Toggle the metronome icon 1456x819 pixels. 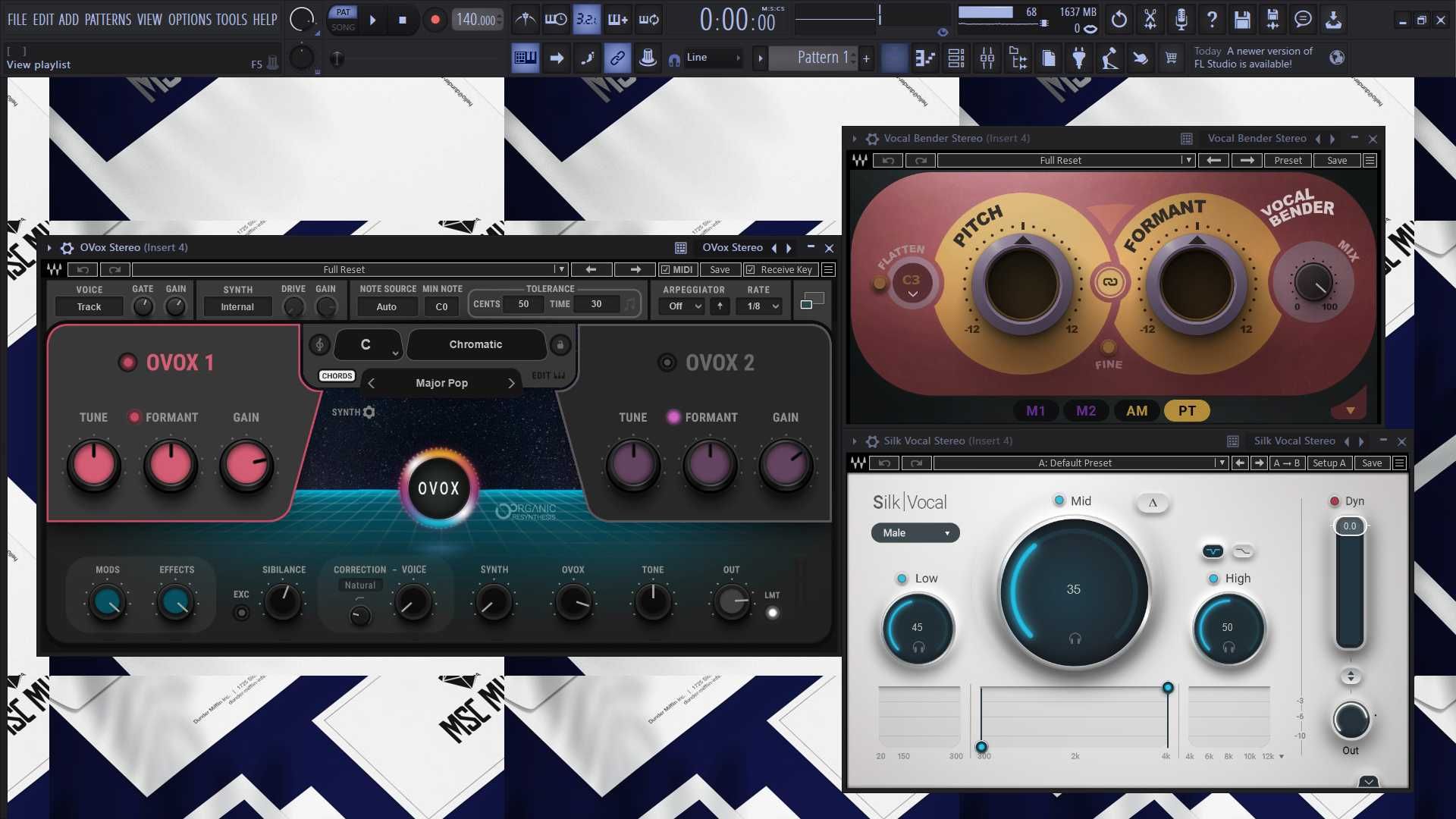pos(525,20)
